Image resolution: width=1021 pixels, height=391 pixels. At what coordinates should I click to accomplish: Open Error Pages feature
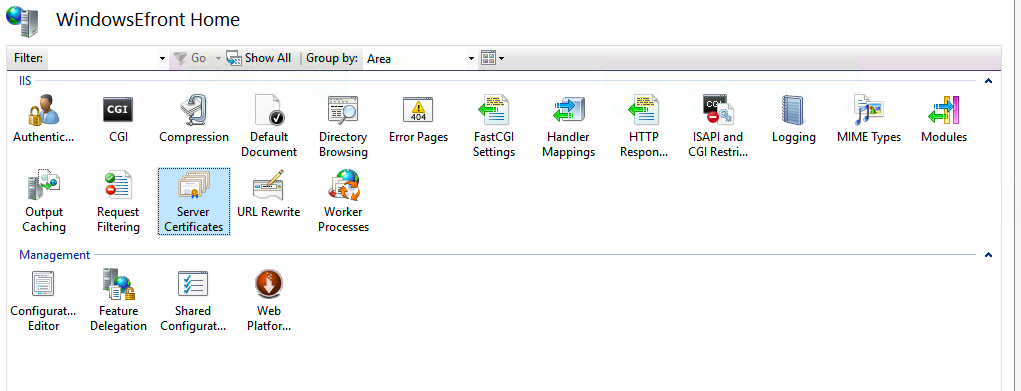(x=418, y=119)
